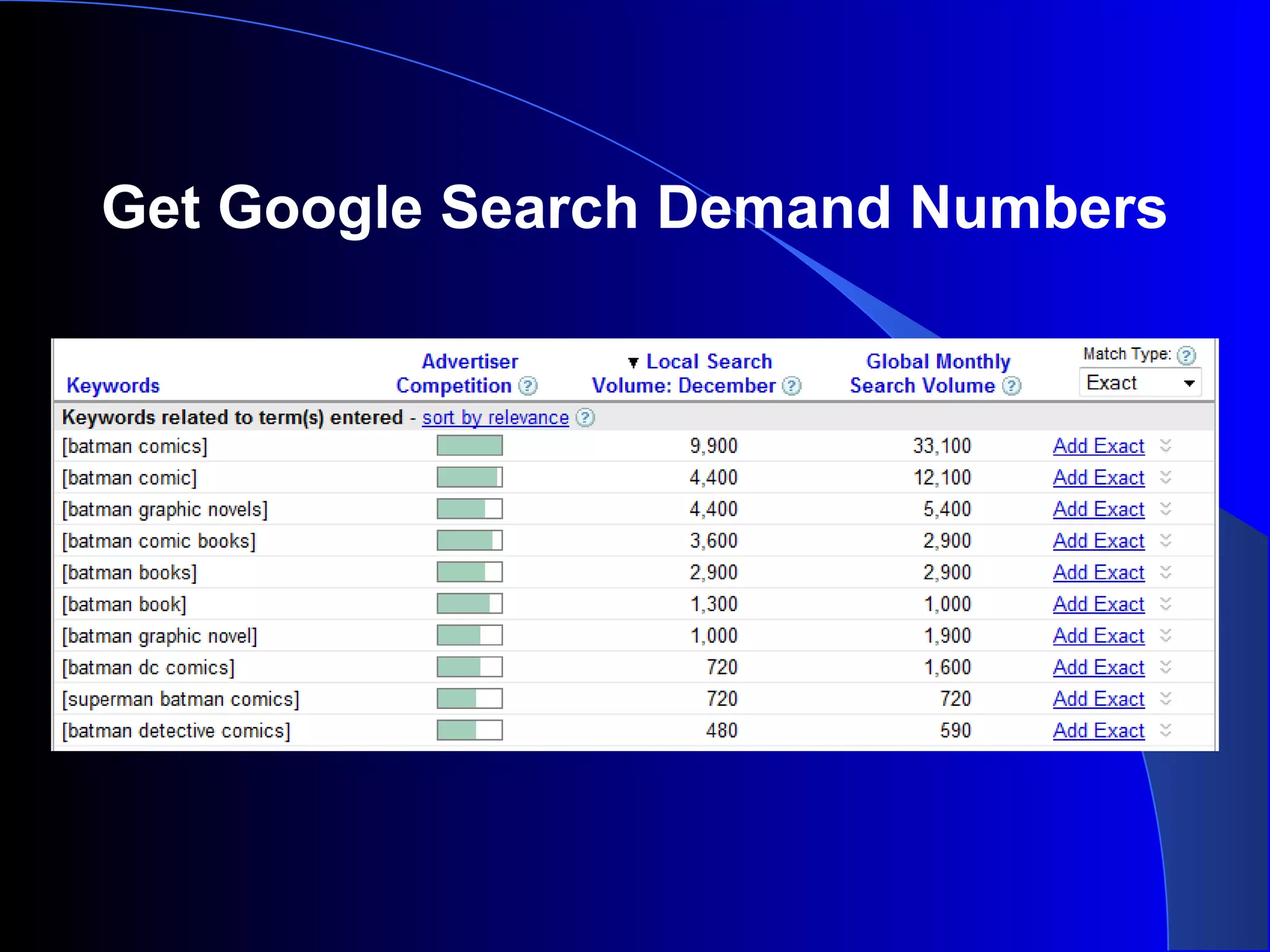Click global volume 1,600

pyautogui.click(x=947, y=668)
